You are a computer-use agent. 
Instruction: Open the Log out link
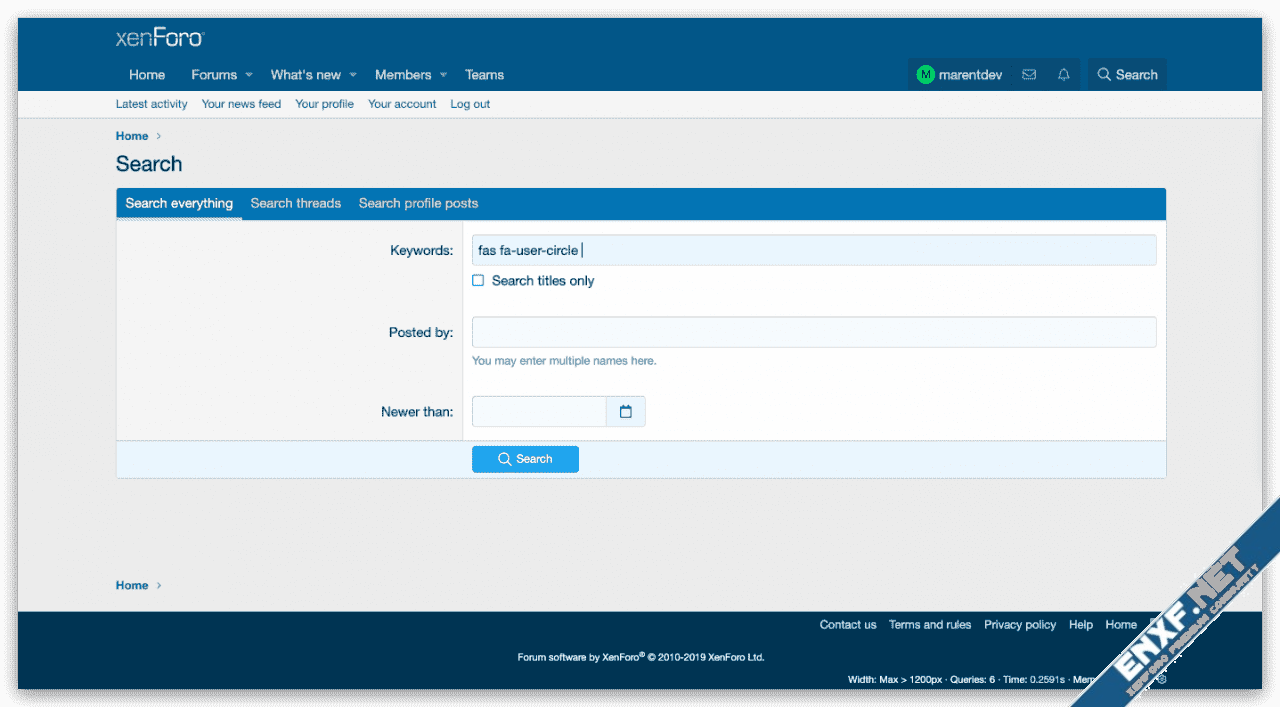[x=470, y=104]
